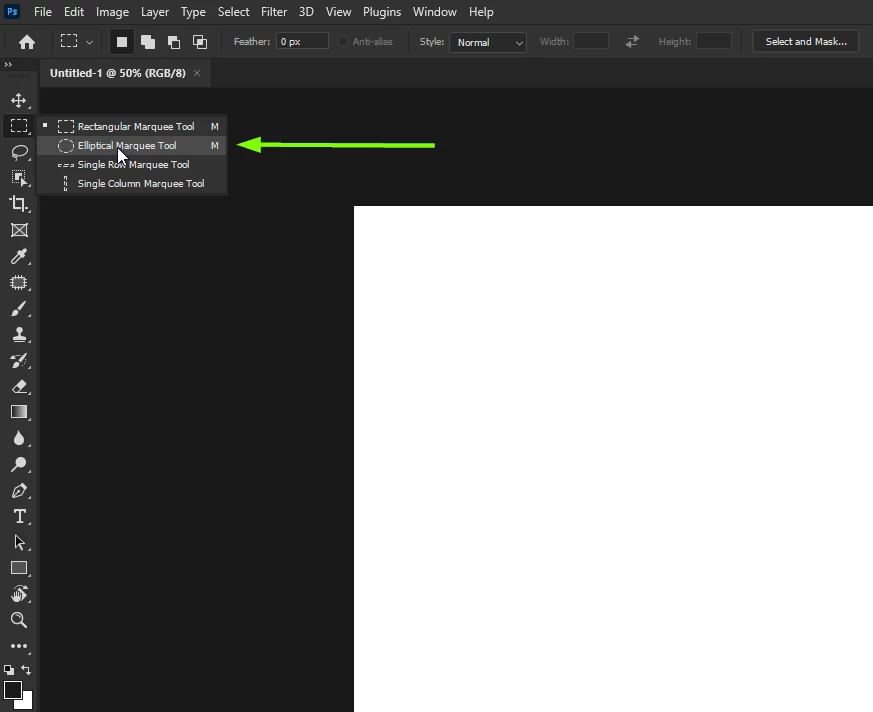The image size is (873, 712).
Task: Click the Photoshop Ps logo
Action: click(12, 11)
